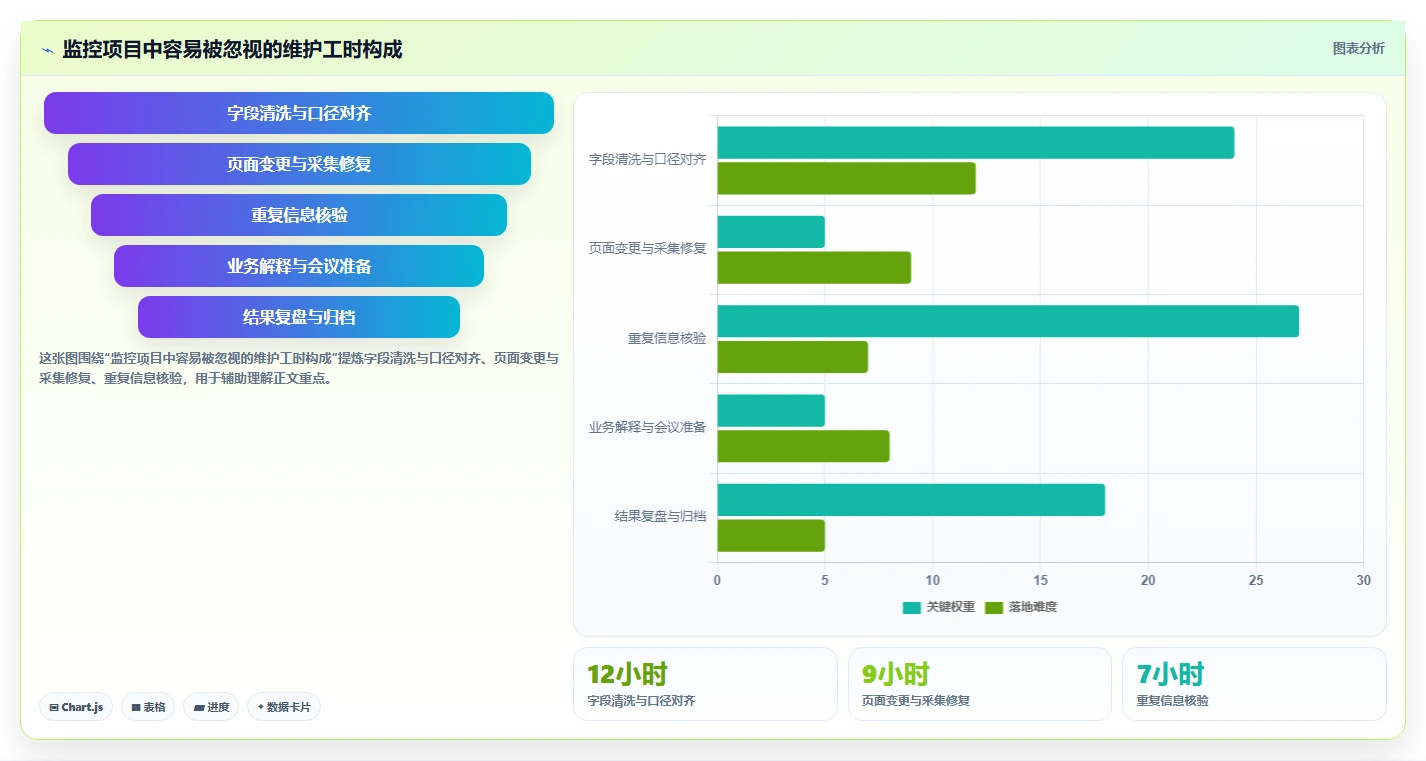The image size is (1426, 761).
Task: Select the 结果复盘与归档 funnel block
Action: 299,317
